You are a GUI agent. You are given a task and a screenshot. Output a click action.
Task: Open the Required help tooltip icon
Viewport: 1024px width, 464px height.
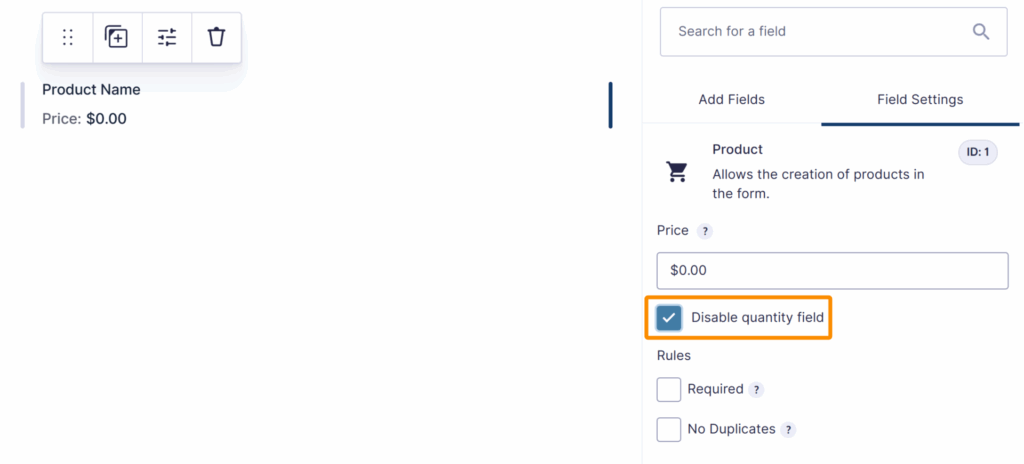757,390
